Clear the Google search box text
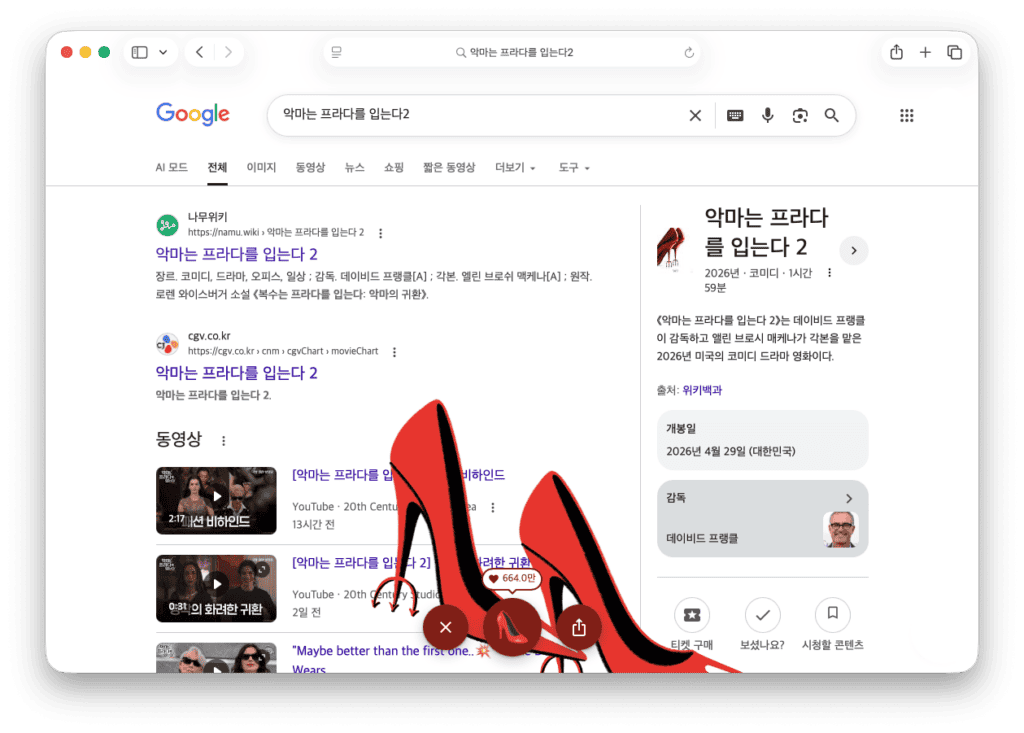This screenshot has width=1024, height=733. pyautogui.click(x=696, y=116)
